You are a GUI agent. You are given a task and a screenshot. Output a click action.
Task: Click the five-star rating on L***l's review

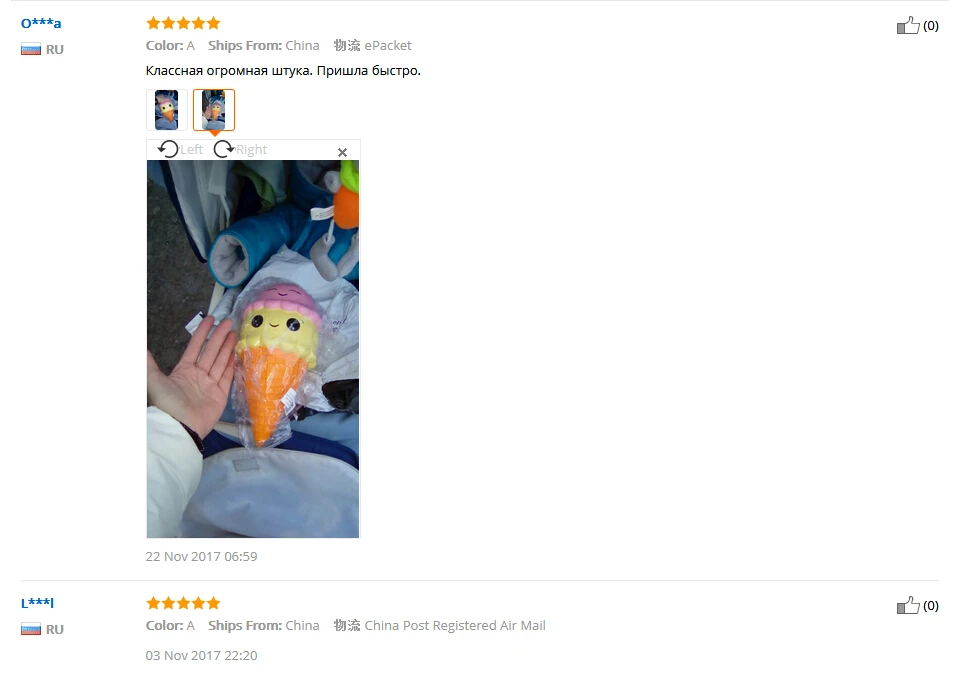[x=183, y=603]
